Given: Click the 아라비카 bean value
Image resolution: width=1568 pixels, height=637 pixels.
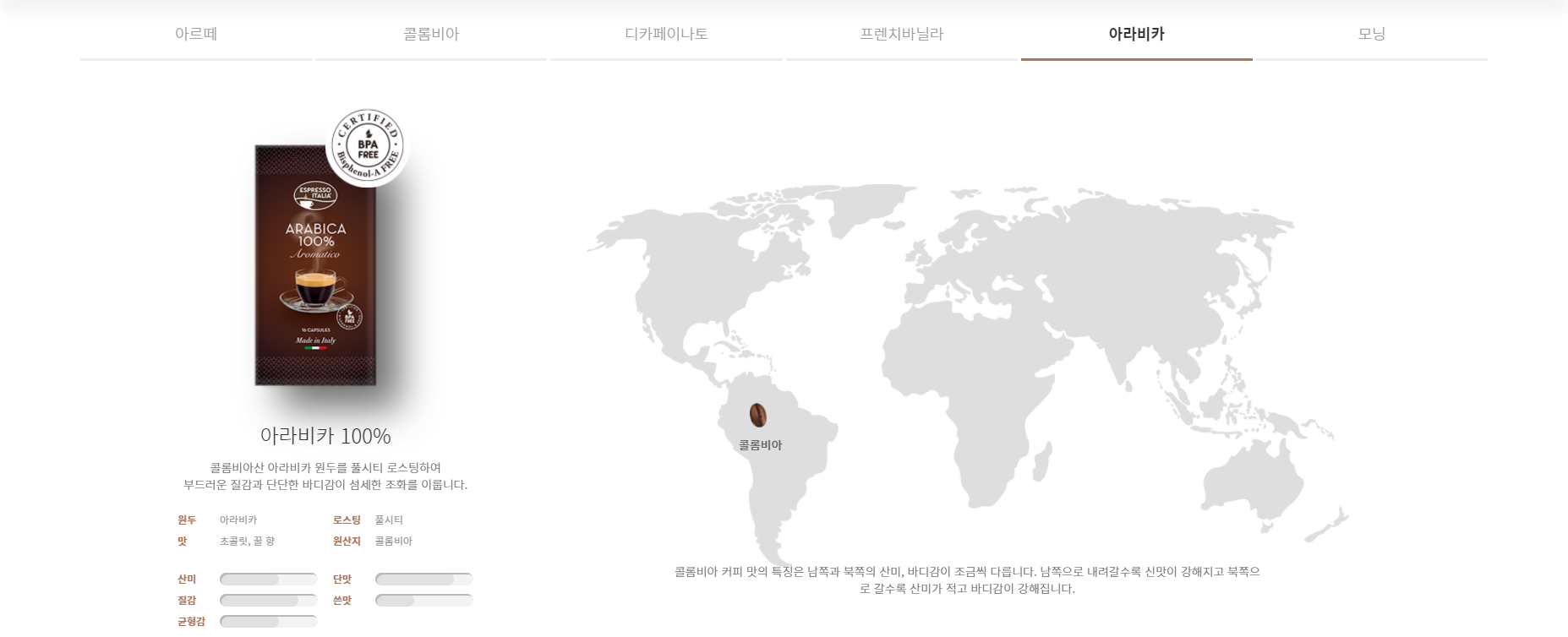Looking at the screenshot, I should 238,520.
